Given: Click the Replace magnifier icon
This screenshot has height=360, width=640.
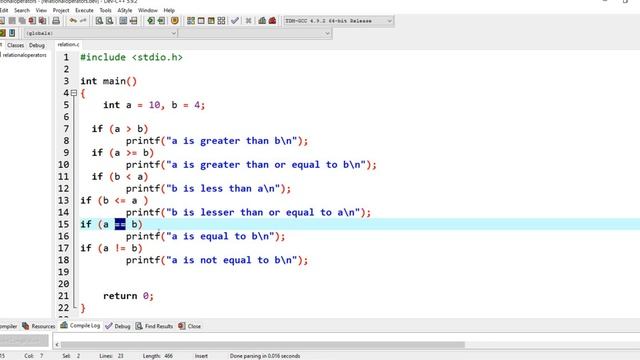Looking at the screenshot, I should [109, 21].
